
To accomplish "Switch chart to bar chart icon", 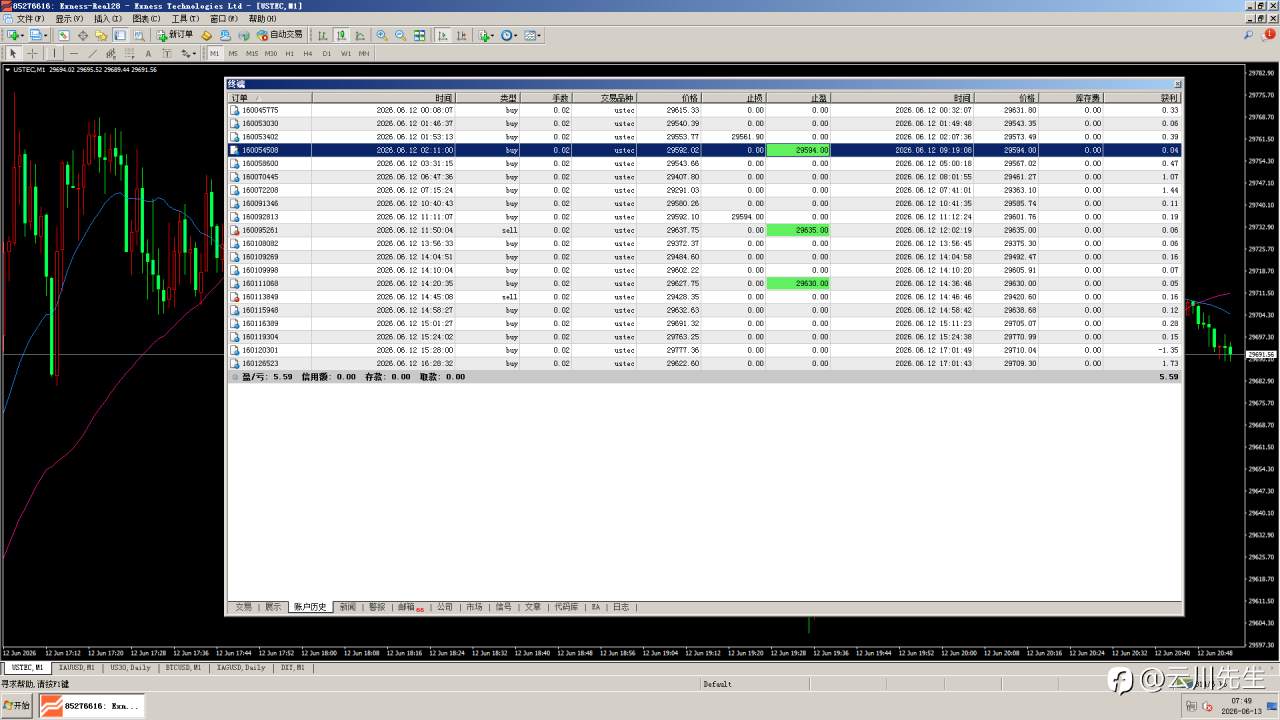I will click(x=323, y=35).
